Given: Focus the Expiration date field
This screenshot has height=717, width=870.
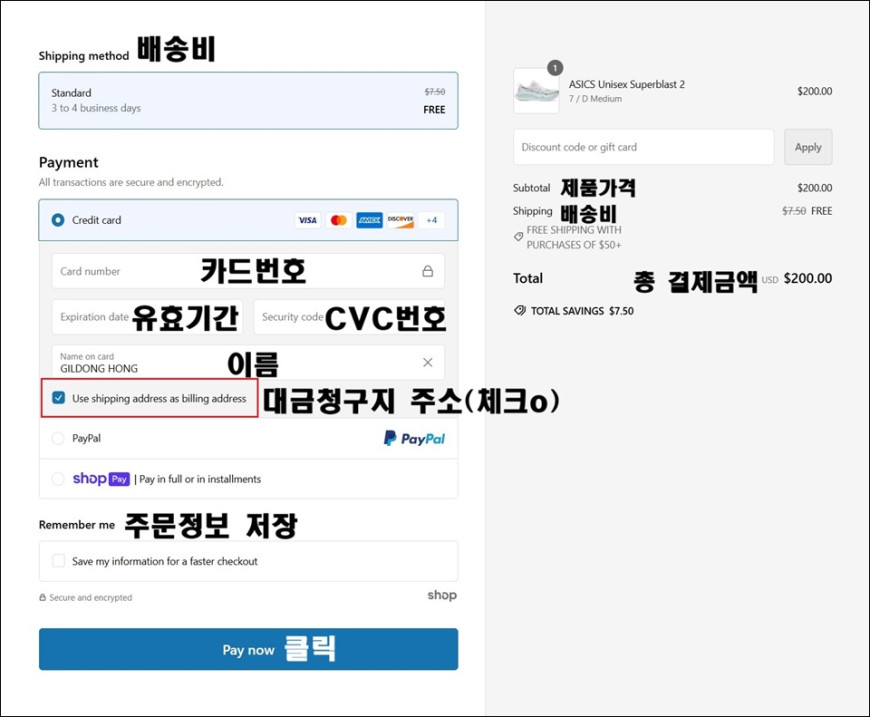Looking at the screenshot, I should pos(147,317).
